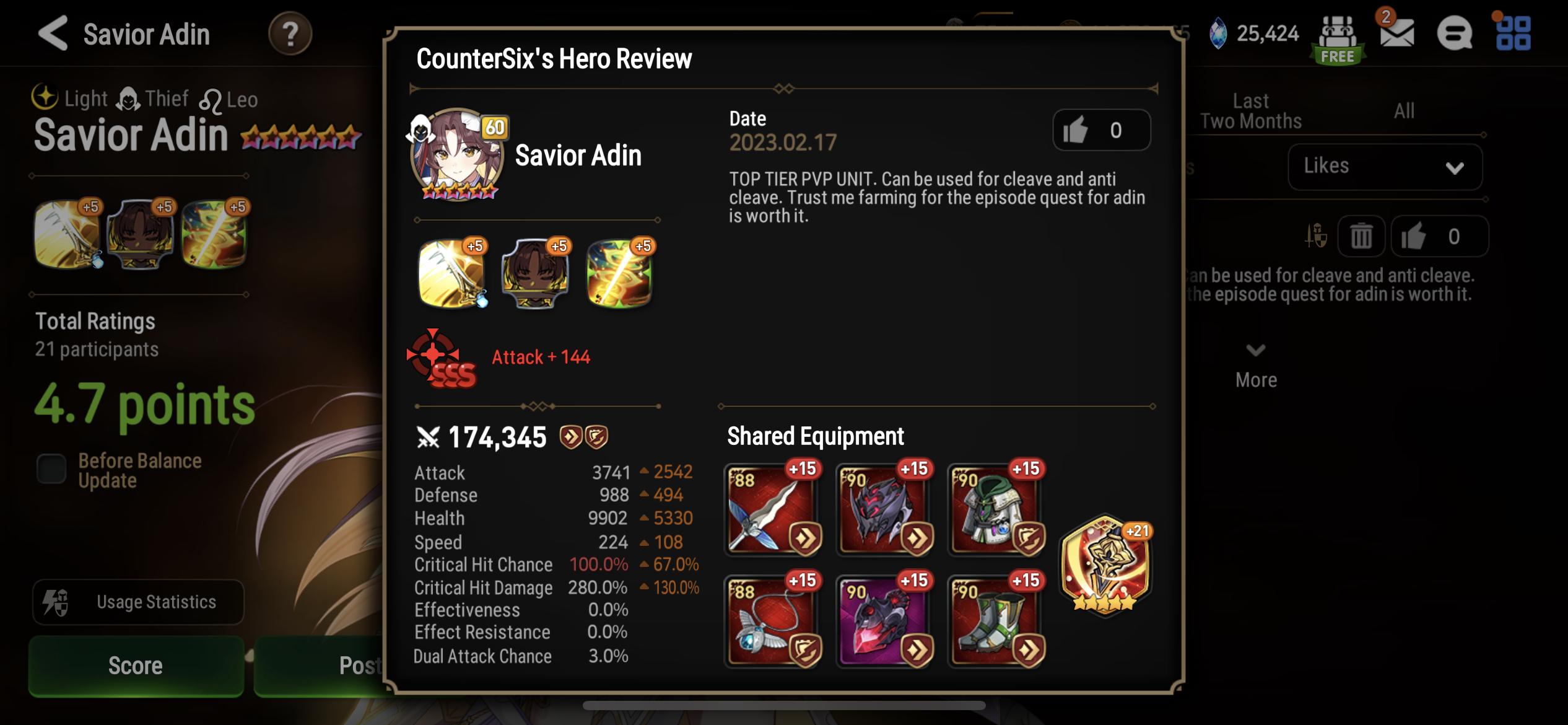Image resolution: width=1568 pixels, height=725 pixels.
Task: Tap the bottom horizontal scroll bar
Action: [784, 706]
